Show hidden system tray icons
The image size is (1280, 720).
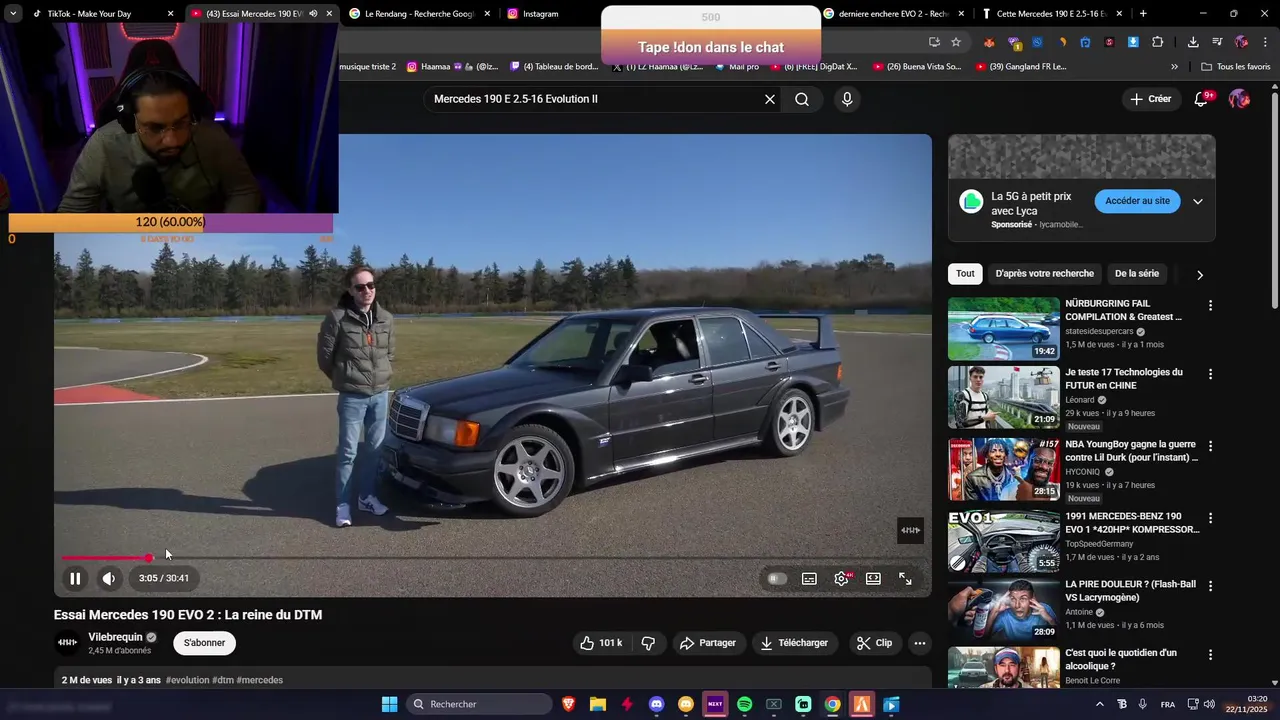[x=1100, y=704]
